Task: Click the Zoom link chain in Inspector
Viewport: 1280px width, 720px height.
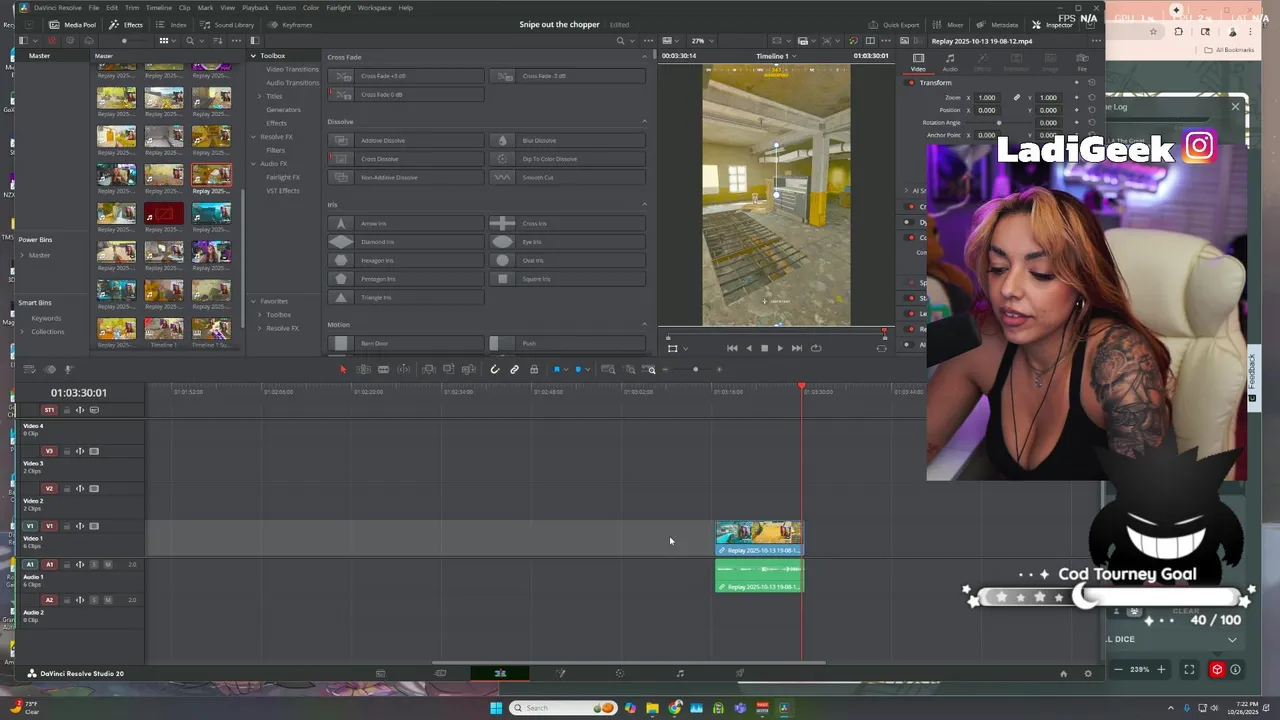Action: [x=1017, y=98]
